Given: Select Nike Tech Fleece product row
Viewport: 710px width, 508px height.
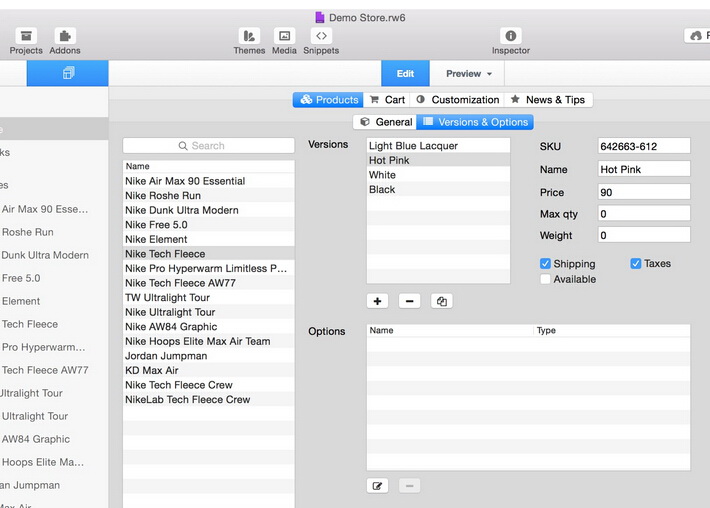Looking at the screenshot, I should click(208, 254).
